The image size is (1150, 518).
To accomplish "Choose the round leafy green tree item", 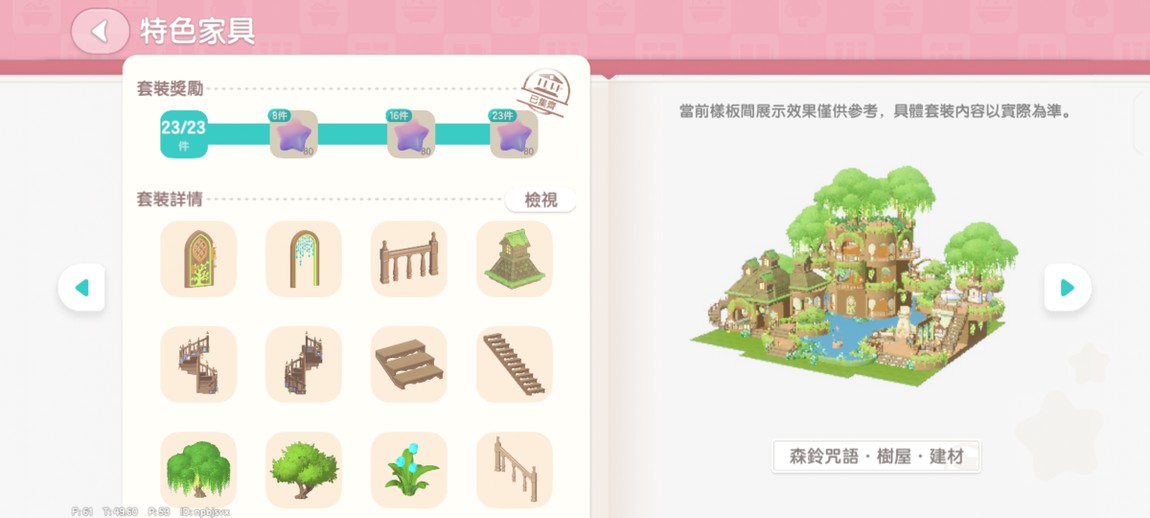I will pyautogui.click(x=304, y=470).
